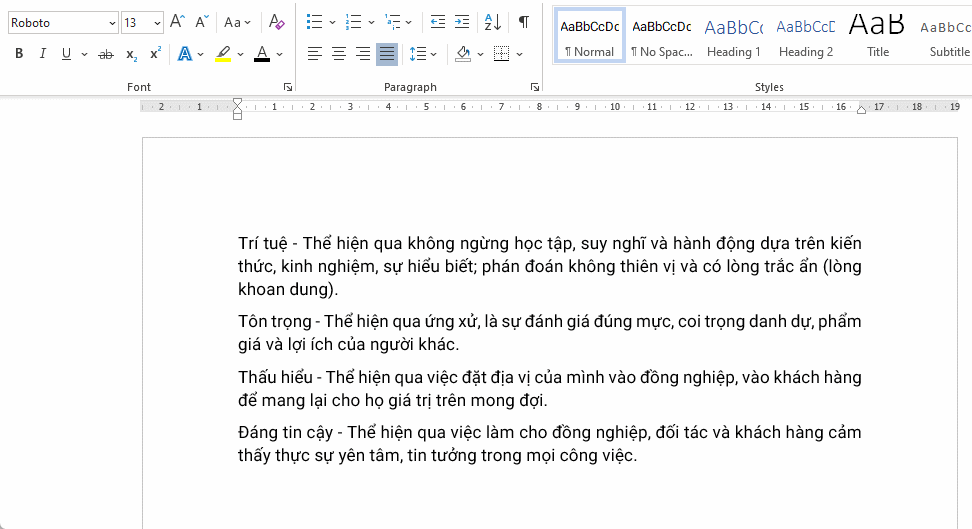The width and height of the screenshot is (972, 529).
Task: Increase paragraph indent
Action: pos(462,22)
